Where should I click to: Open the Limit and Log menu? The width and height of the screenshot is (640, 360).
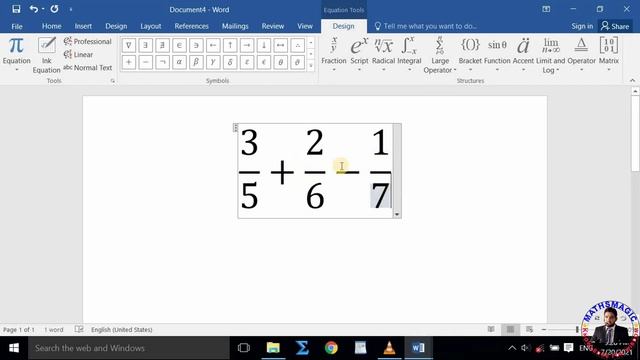click(550, 56)
